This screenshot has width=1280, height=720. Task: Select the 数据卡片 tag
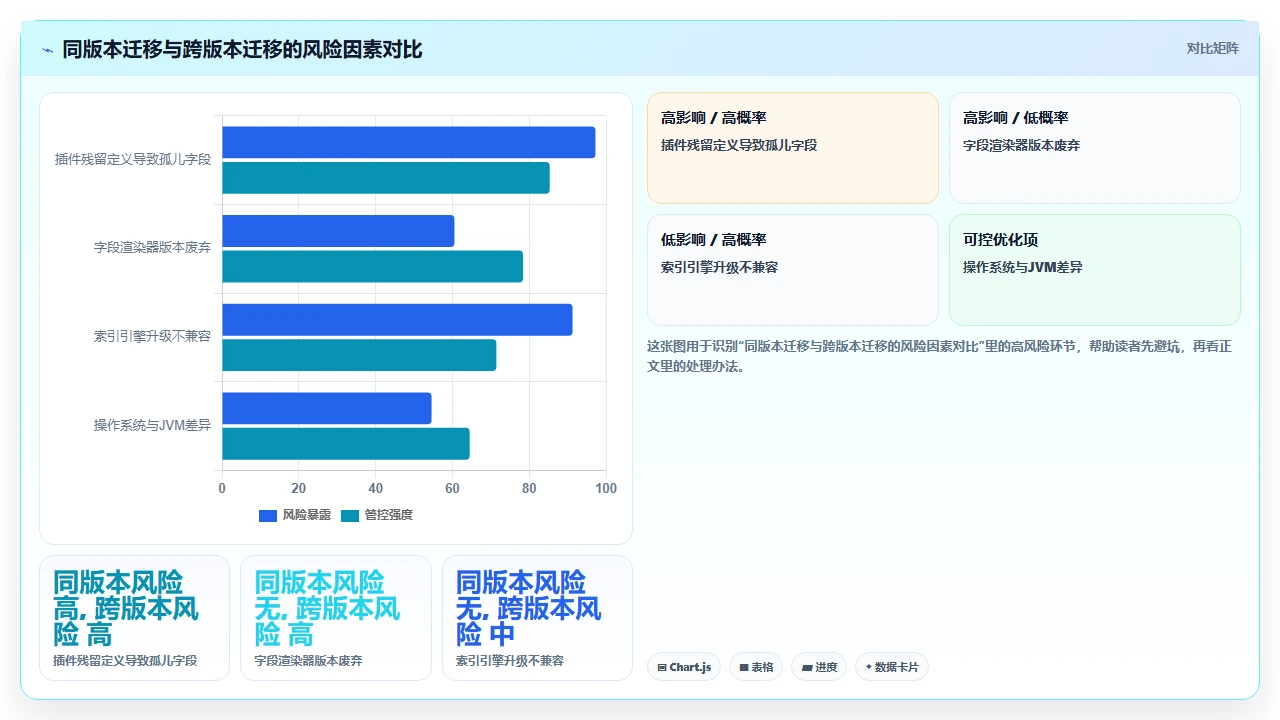coord(892,667)
